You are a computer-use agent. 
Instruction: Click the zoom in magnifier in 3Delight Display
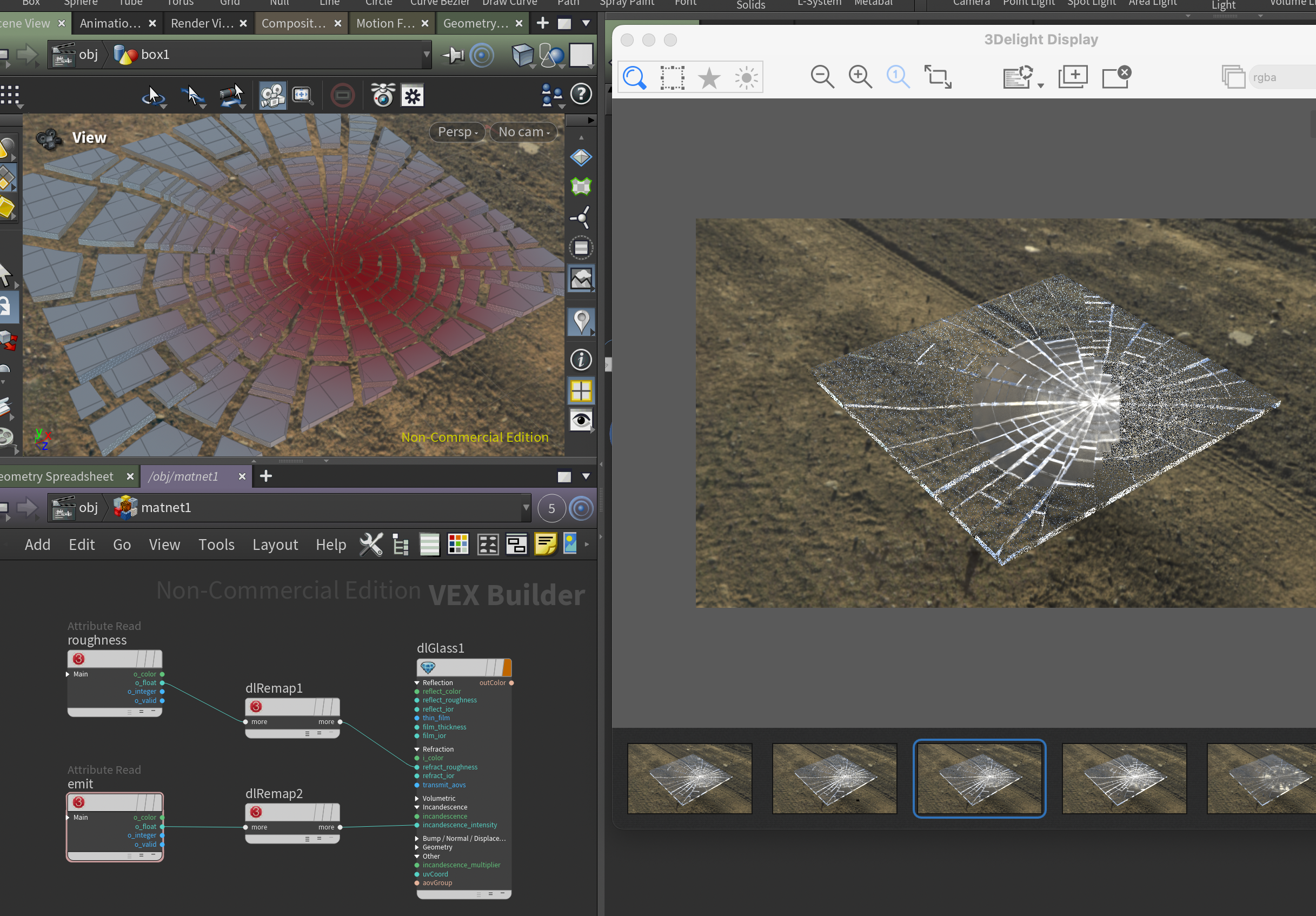pos(860,77)
